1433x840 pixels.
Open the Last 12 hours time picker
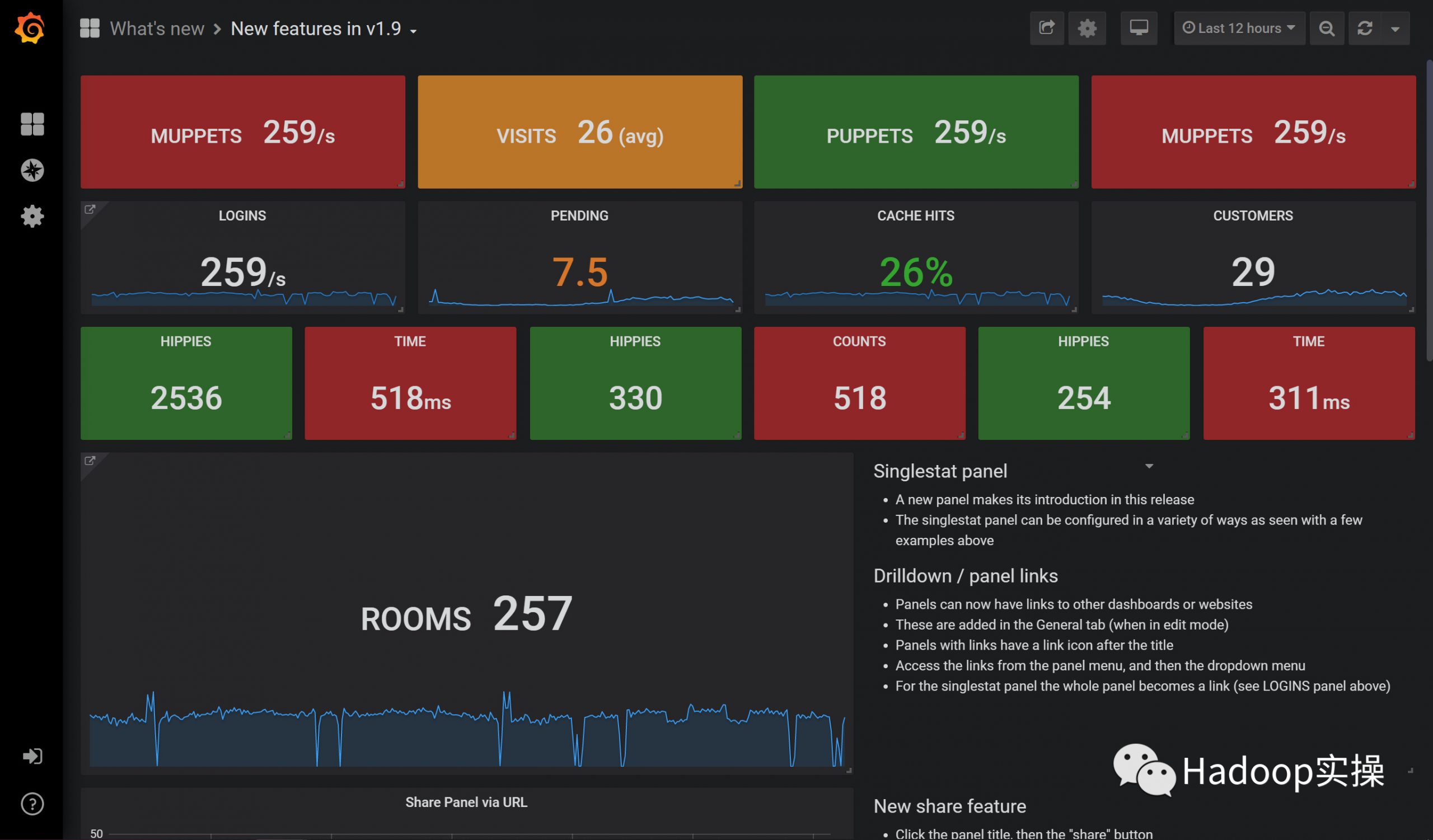point(1240,28)
